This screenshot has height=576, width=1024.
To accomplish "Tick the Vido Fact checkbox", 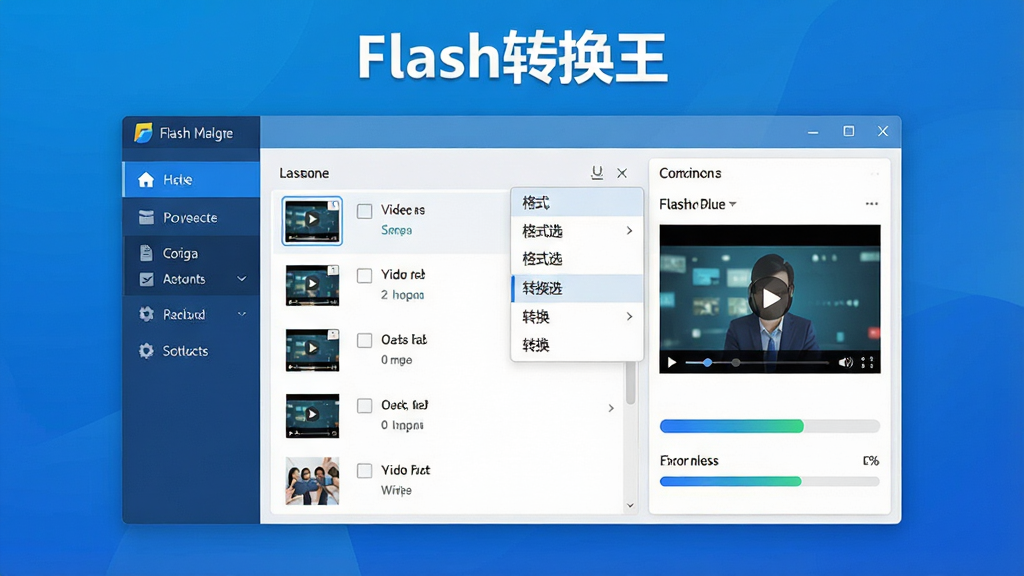I will click(x=364, y=470).
